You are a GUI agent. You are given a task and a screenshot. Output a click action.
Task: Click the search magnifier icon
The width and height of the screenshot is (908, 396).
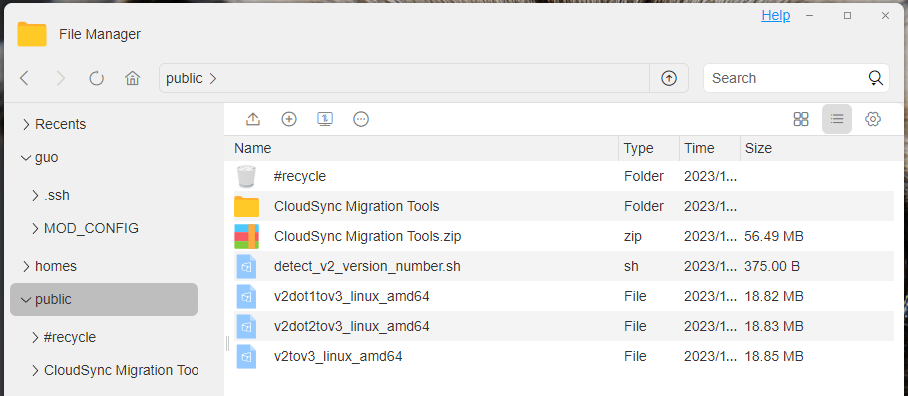[876, 78]
